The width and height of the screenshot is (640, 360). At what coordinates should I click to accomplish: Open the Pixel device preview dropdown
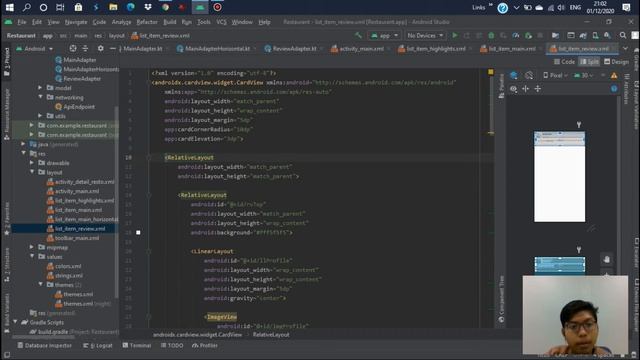point(556,76)
